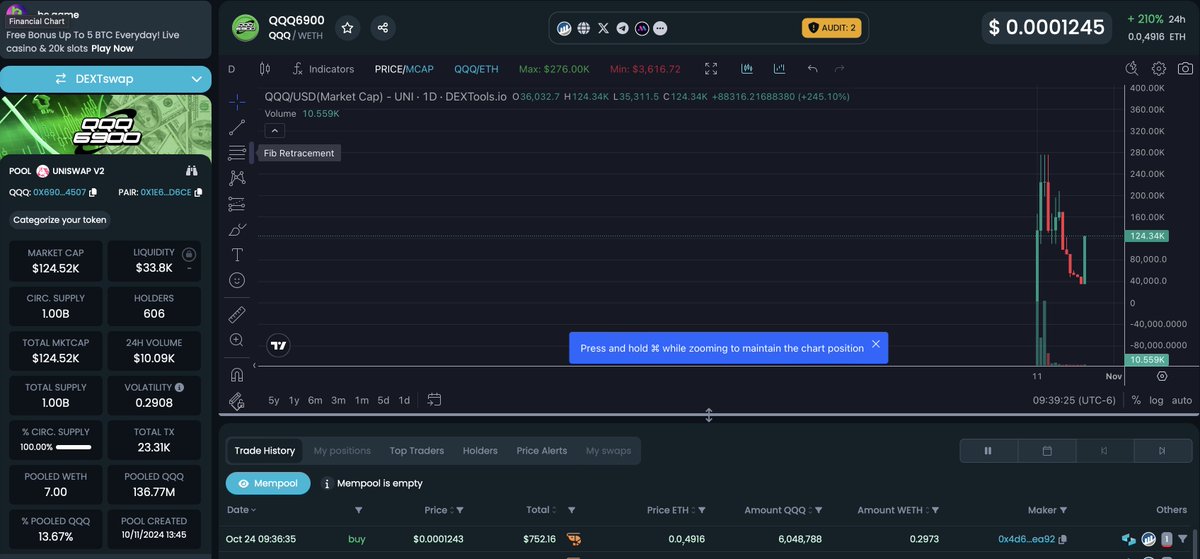Select the ruler measure tool
This screenshot has height=559, width=1200.
tap(237, 314)
